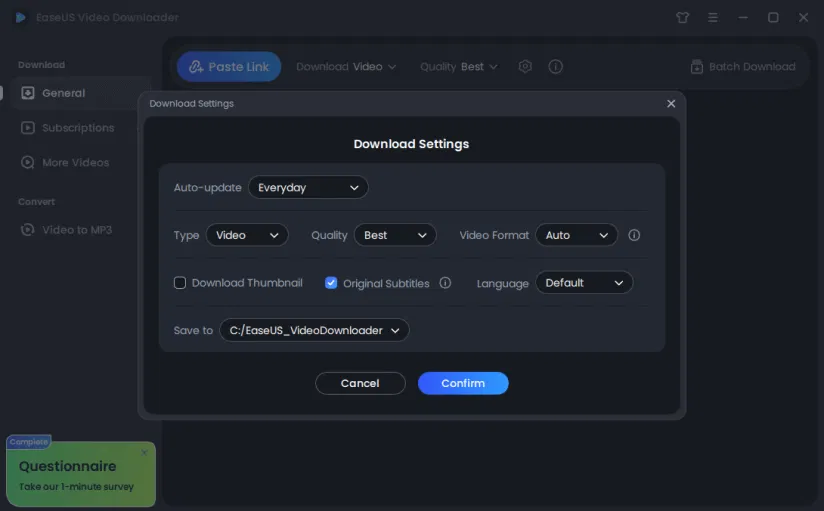Click the EaseUS Video Downloader logo icon
Image resolution: width=824 pixels, height=511 pixels.
tap(20, 17)
